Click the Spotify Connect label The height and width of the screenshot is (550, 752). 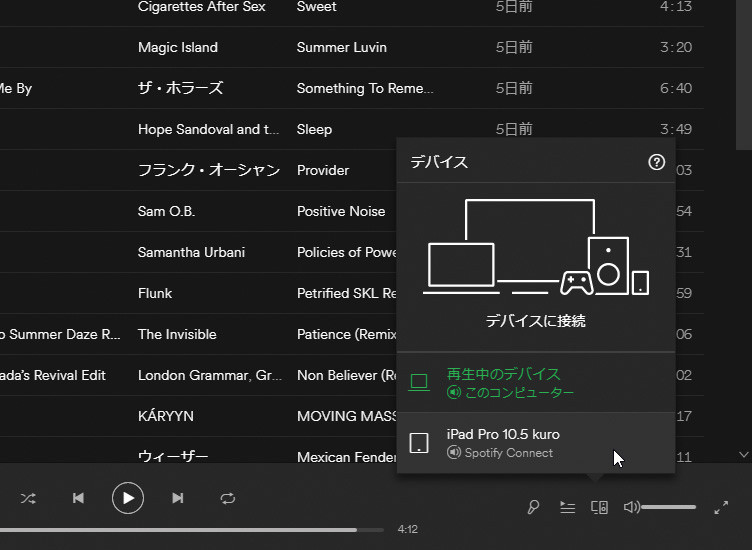508,453
